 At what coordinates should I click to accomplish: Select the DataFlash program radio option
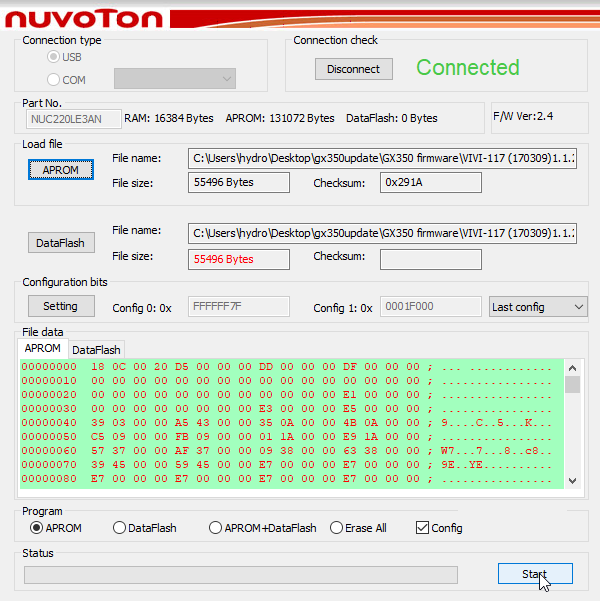pyautogui.click(x=120, y=528)
